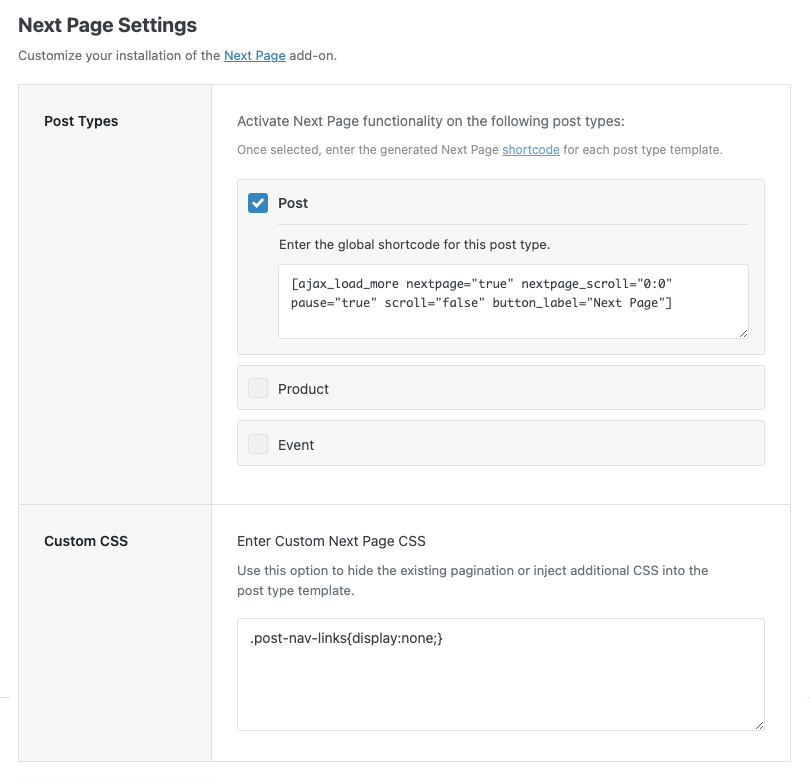Viewport: 810px width, 783px height.
Task: Click the 'Customize your installation' intro text
Action: click(x=177, y=55)
